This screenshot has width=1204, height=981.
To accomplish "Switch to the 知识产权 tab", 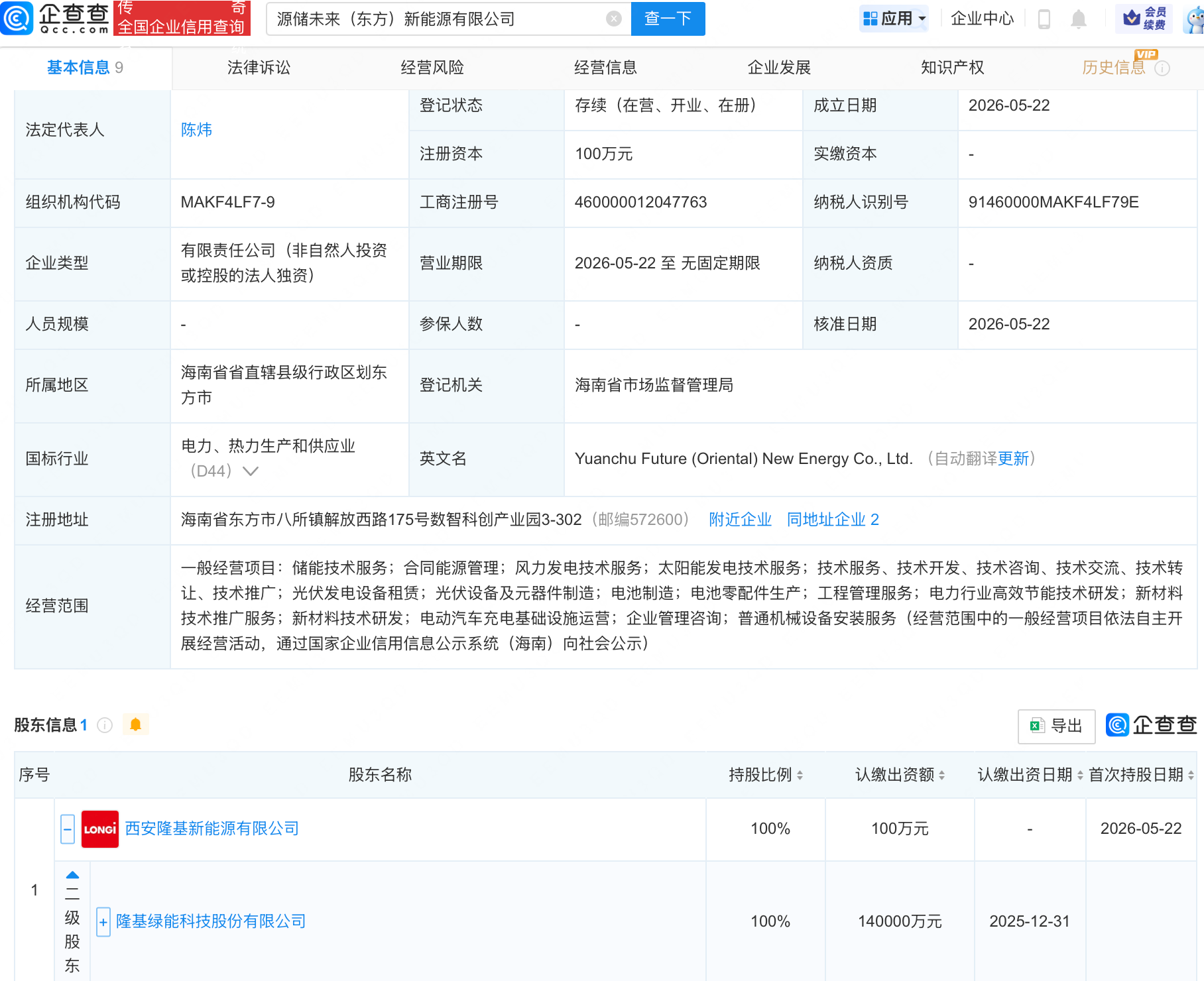I will tap(953, 68).
